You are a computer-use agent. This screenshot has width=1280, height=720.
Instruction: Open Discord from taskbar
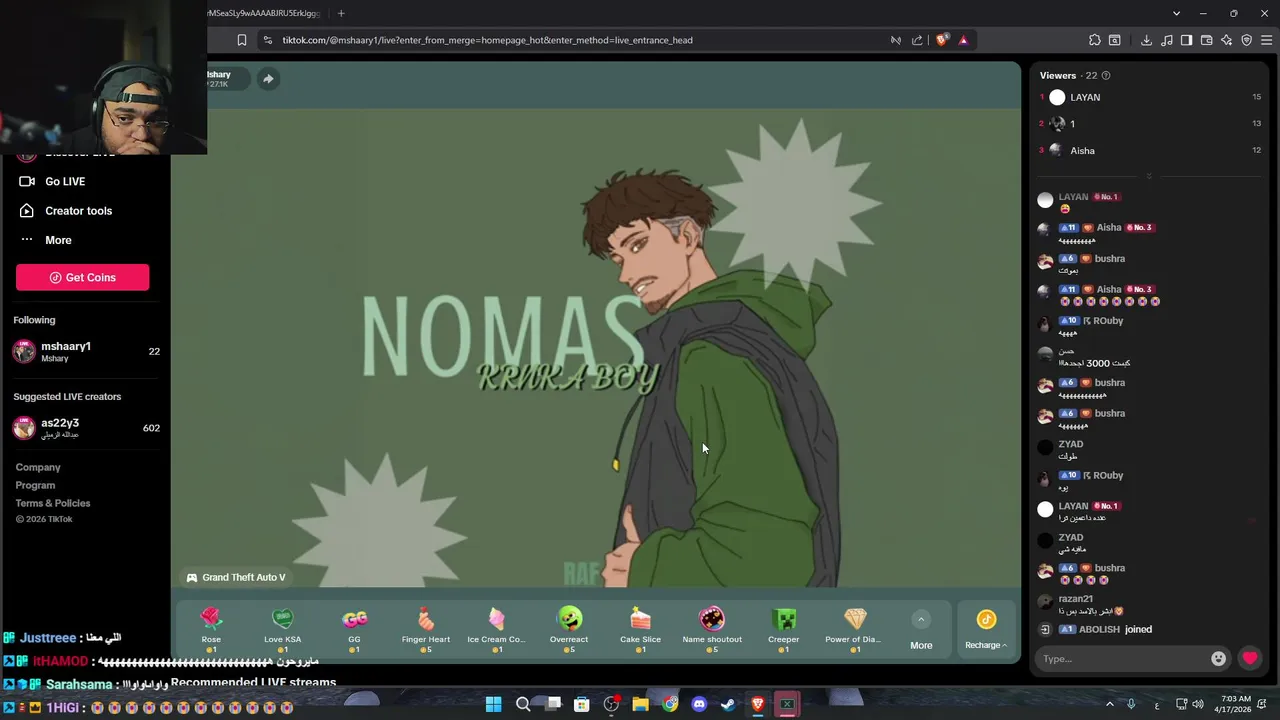[699, 704]
